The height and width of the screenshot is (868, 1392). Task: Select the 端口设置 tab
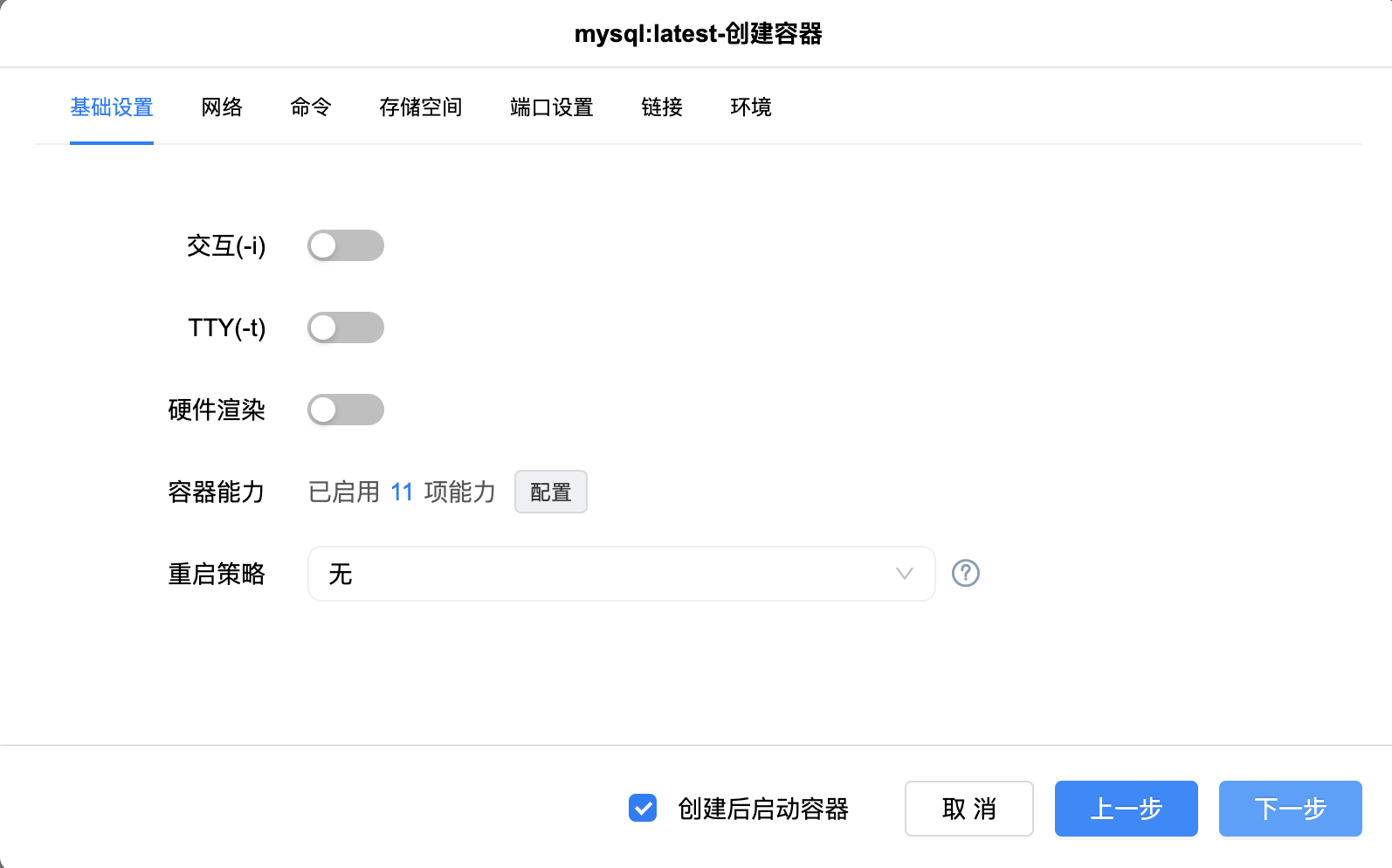point(551,107)
